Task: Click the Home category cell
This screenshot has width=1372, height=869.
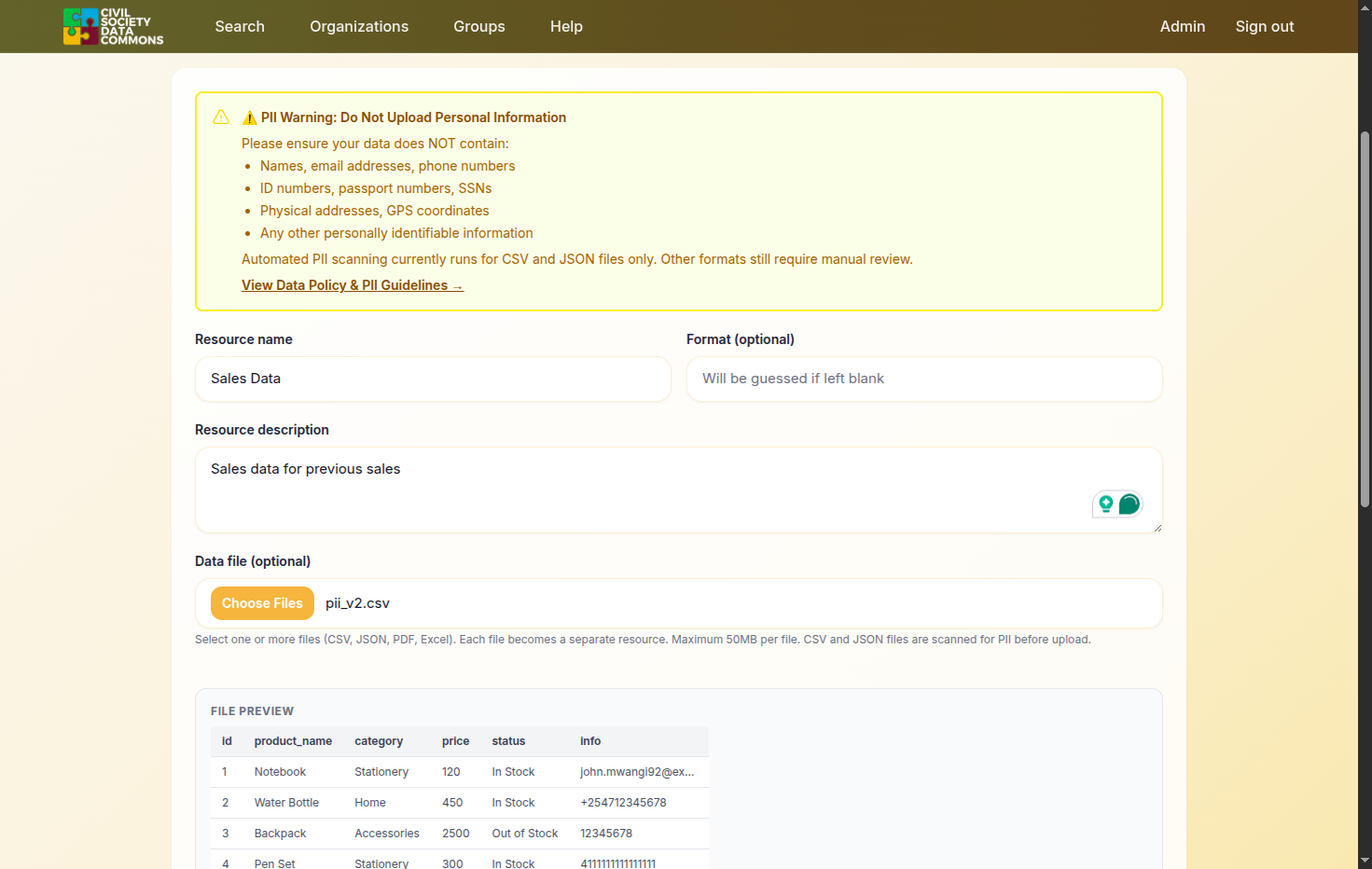Action: [x=370, y=803]
